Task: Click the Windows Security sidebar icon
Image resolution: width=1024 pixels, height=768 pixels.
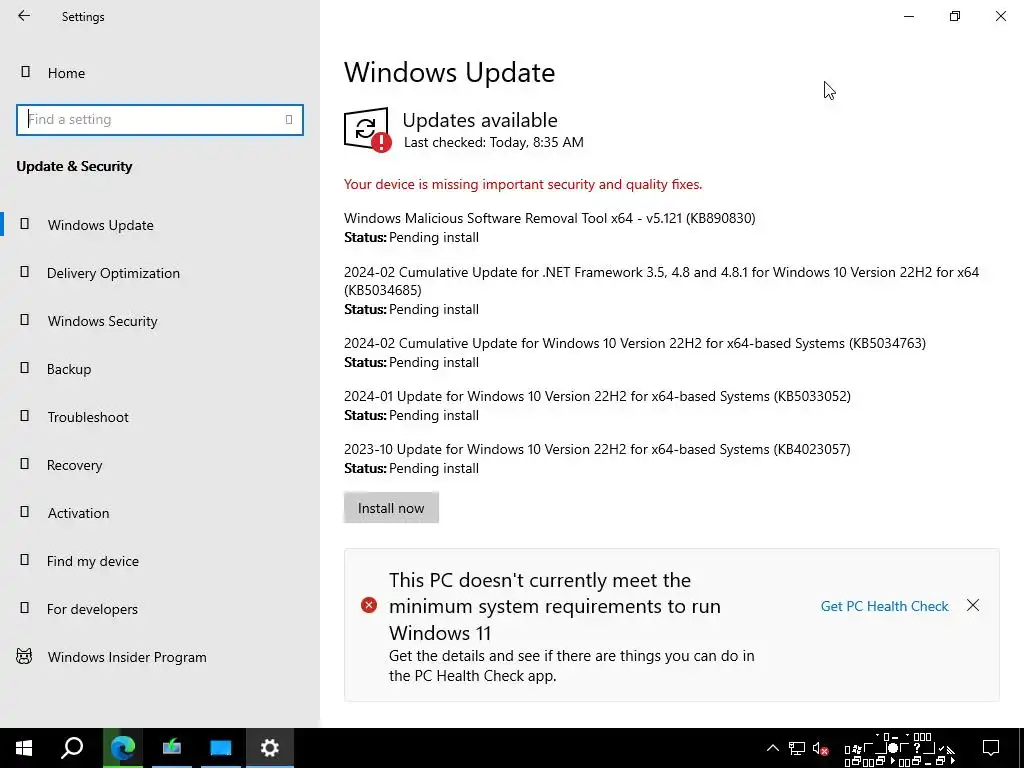Action: coord(25,320)
